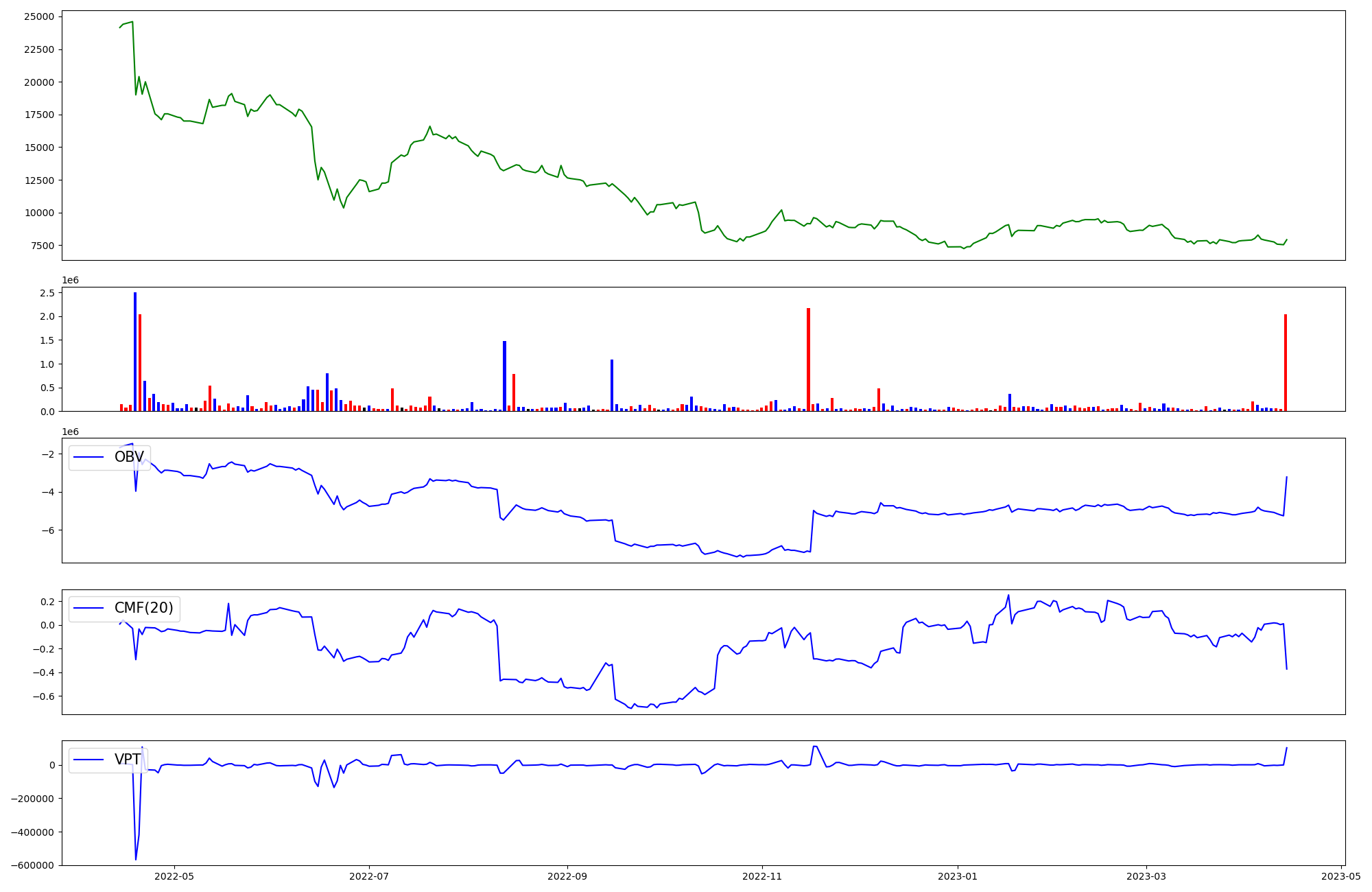Click the 2022-09 x-axis date label
Image resolution: width=1372 pixels, height=892 pixels.
pyautogui.click(x=567, y=876)
